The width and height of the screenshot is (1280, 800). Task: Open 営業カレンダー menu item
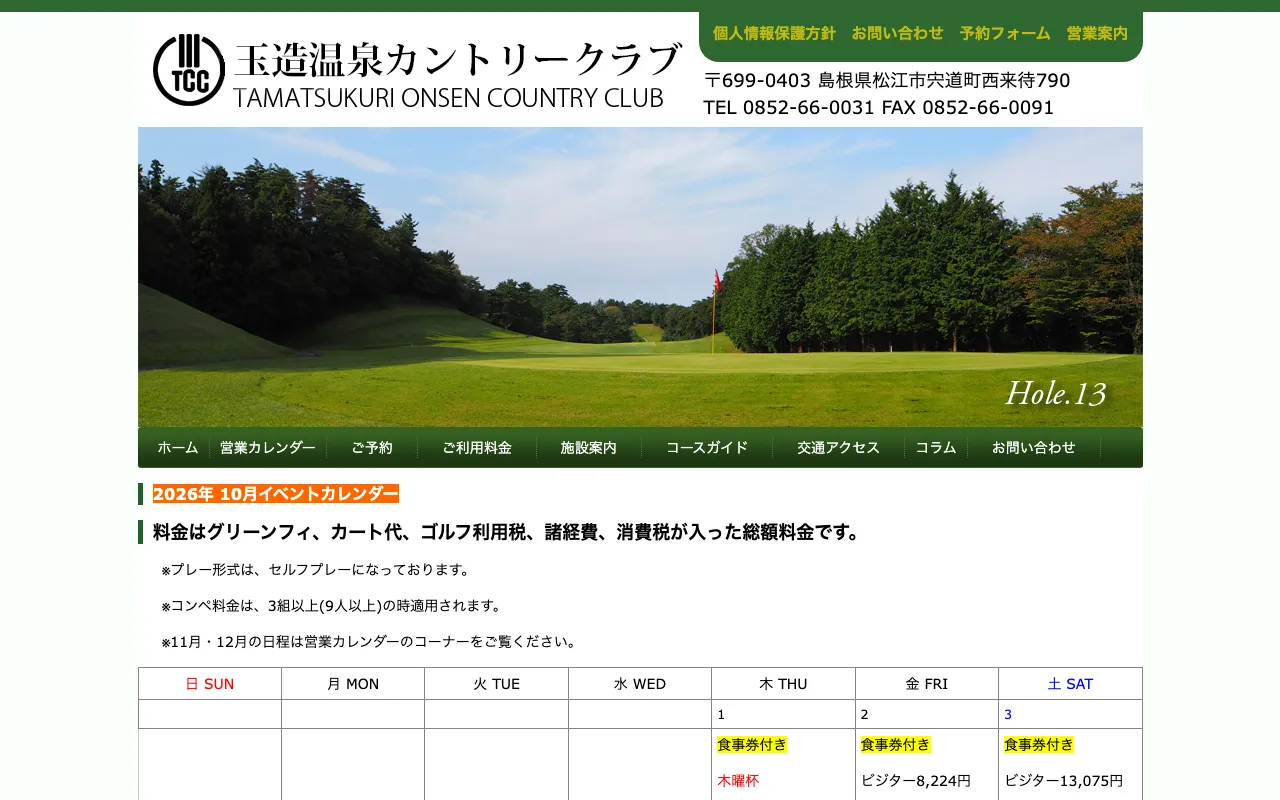pos(268,448)
